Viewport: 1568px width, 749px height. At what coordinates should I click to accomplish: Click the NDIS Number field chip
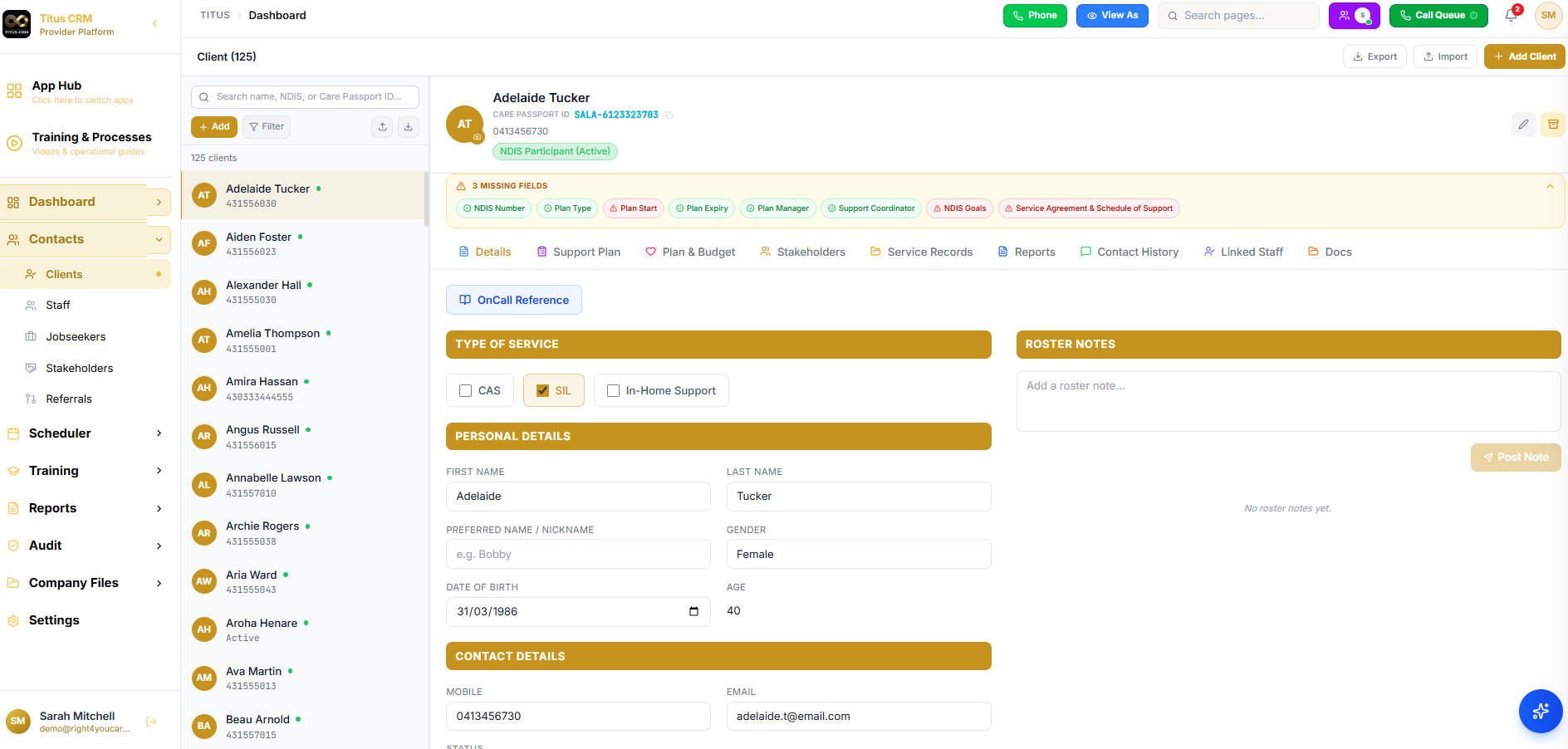point(494,208)
